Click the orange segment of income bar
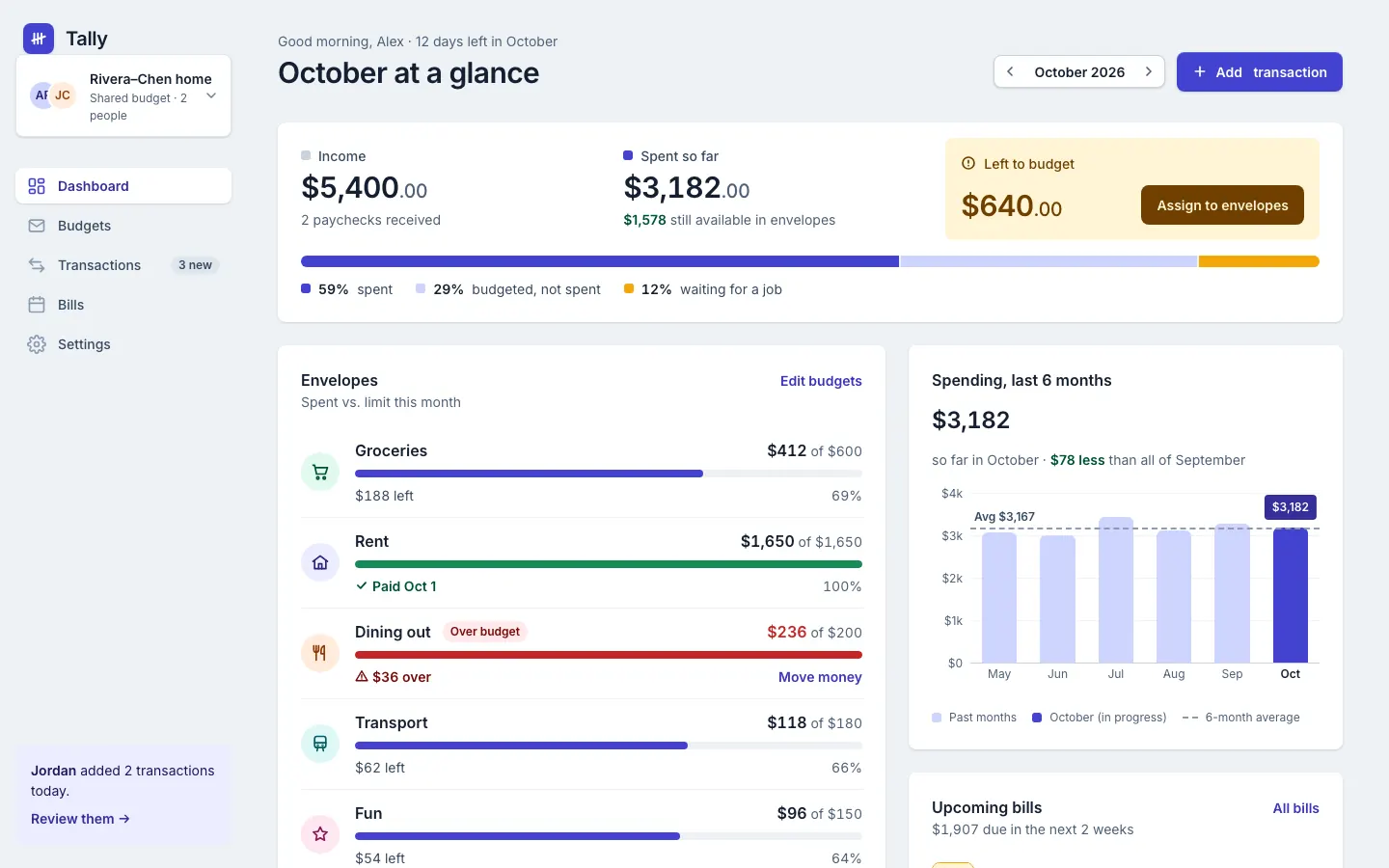The image size is (1389, 868). [x=1259, y=261]
